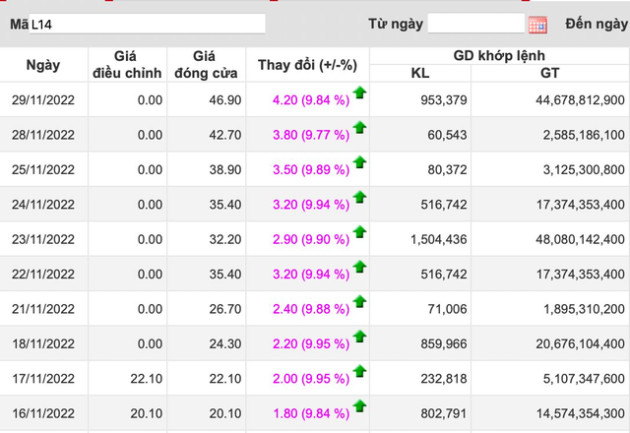Click the green up arrow in the 25/11/2022 row
The height and width of the screenshot is (433, 630).
pos(360,162)
